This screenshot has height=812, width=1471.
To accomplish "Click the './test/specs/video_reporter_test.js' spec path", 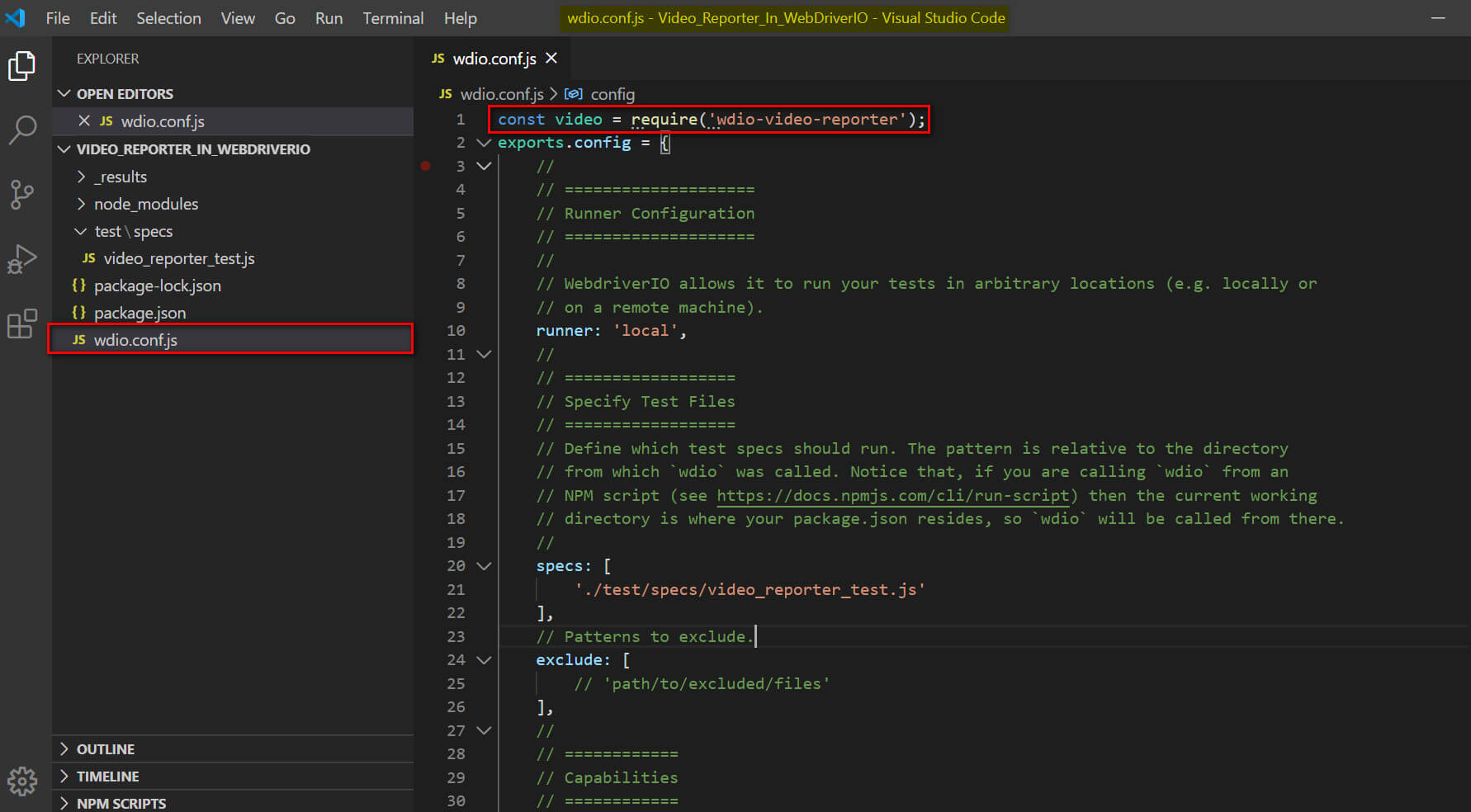I will [750, 589].
